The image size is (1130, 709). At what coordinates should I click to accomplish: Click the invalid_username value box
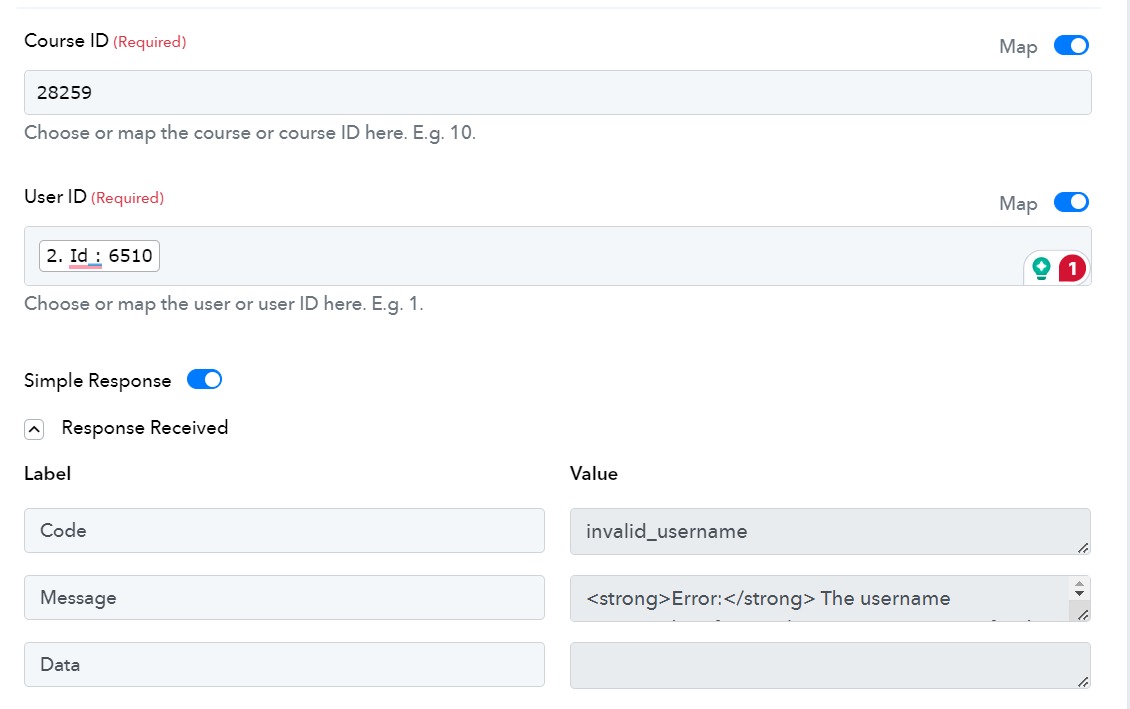pos(829,531)
